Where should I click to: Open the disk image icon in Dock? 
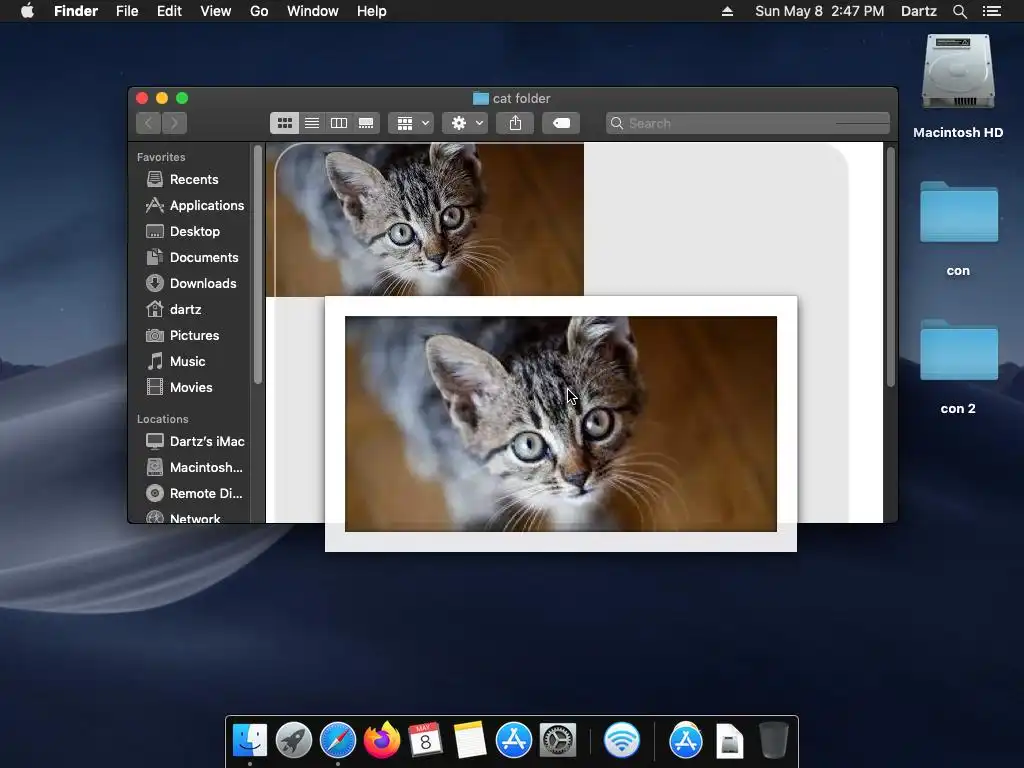coord(729,741)
